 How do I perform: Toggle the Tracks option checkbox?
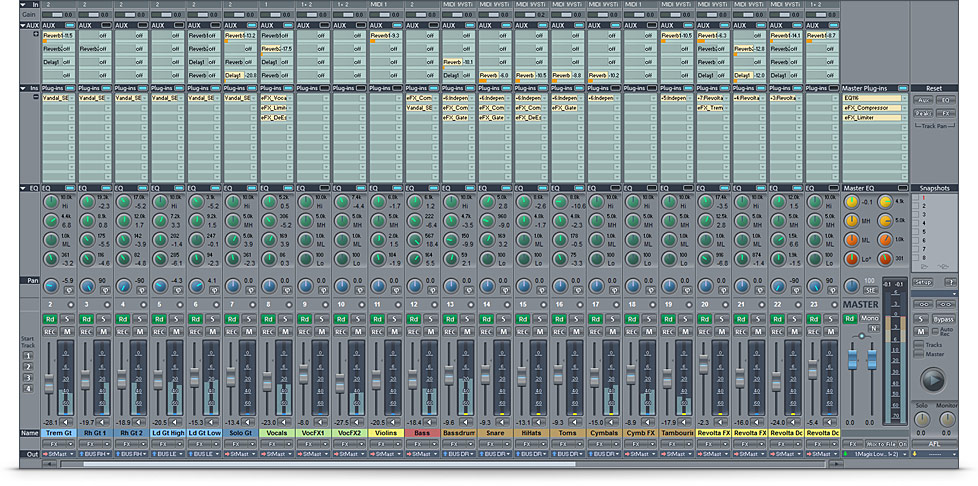(919, 344)
